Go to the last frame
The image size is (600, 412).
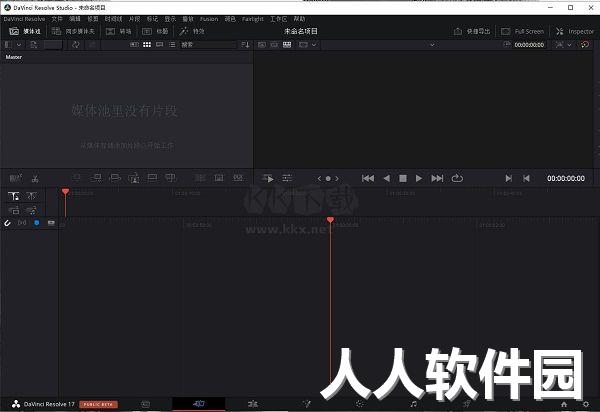pos(437,178)
